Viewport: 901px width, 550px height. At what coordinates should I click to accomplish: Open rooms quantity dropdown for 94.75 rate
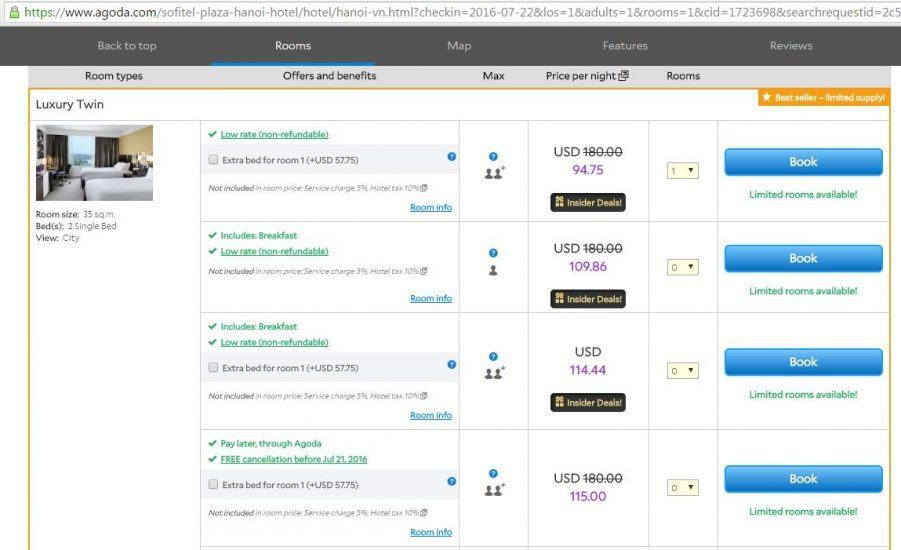[683, 171]
